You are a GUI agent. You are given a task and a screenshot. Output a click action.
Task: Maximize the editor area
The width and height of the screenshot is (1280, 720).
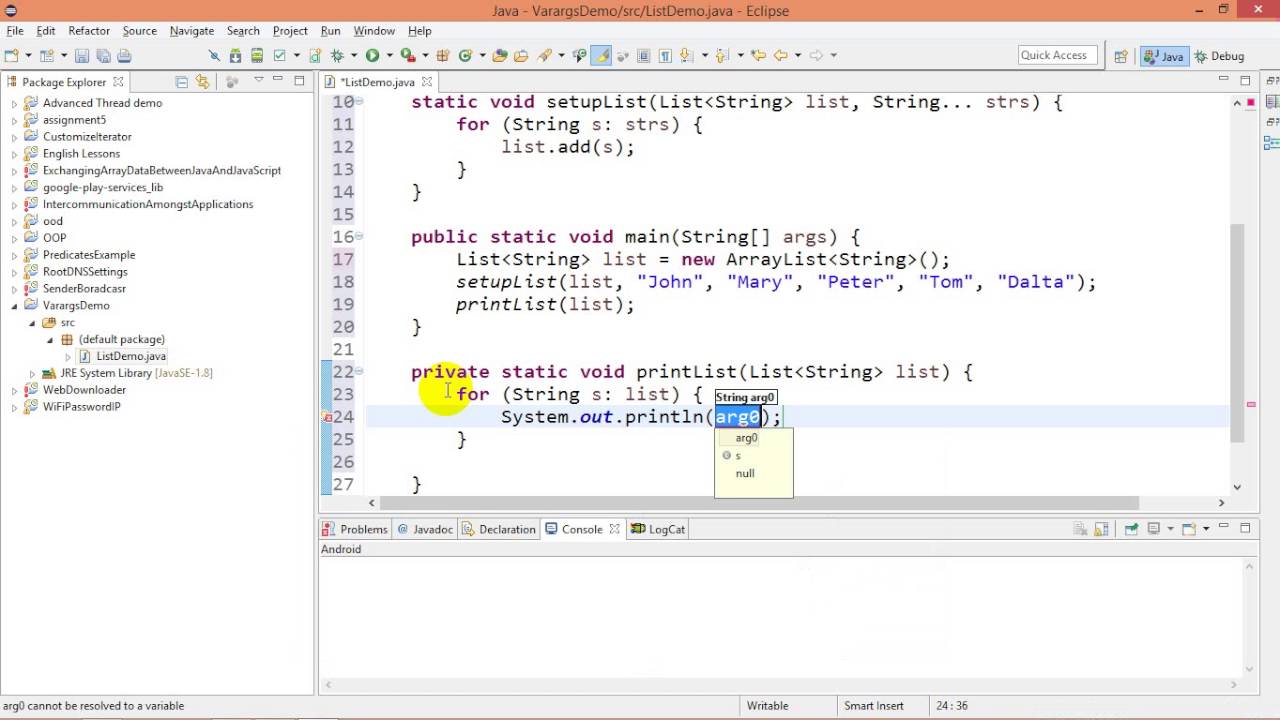(x=1245, y=81)
